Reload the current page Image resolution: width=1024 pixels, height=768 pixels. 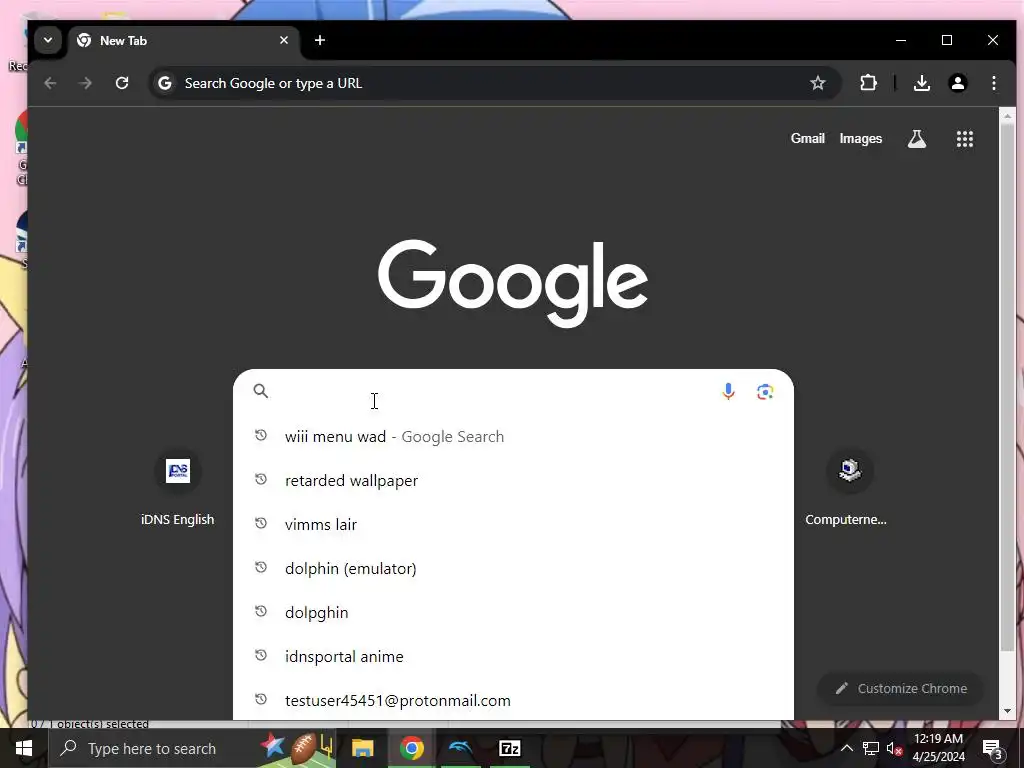[121, 84]
